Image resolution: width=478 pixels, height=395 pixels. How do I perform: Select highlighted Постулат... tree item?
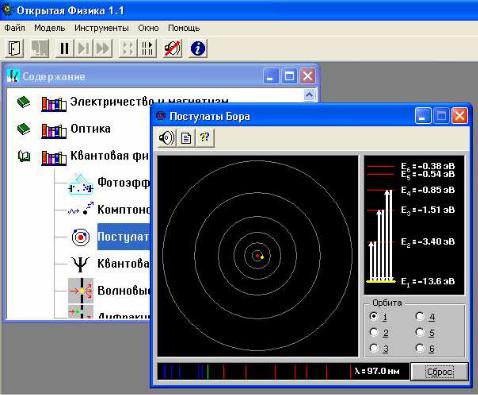pyautogui.click(x=123, y=237)
